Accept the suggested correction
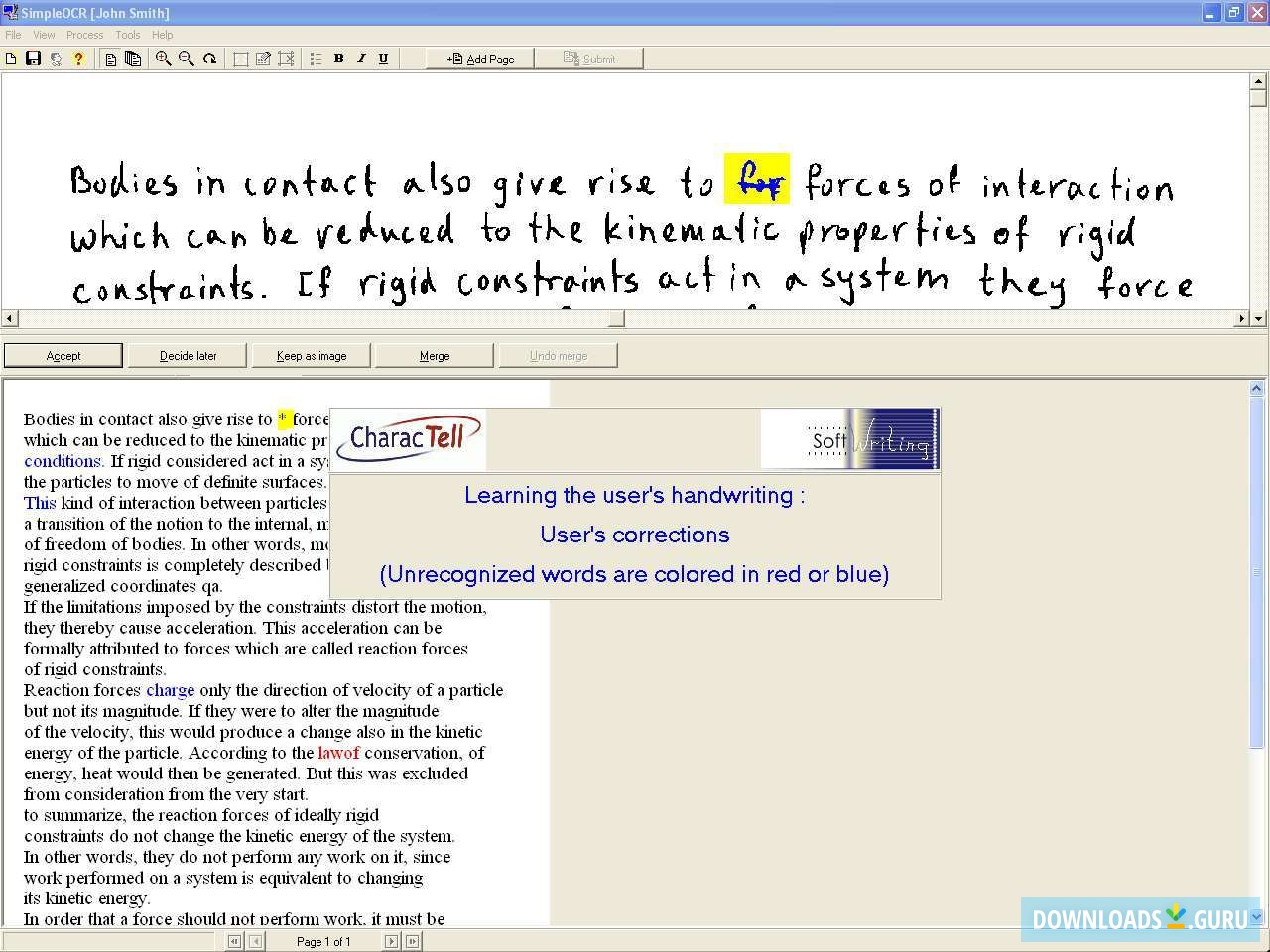1270x952 pixels. click(63, 355)
